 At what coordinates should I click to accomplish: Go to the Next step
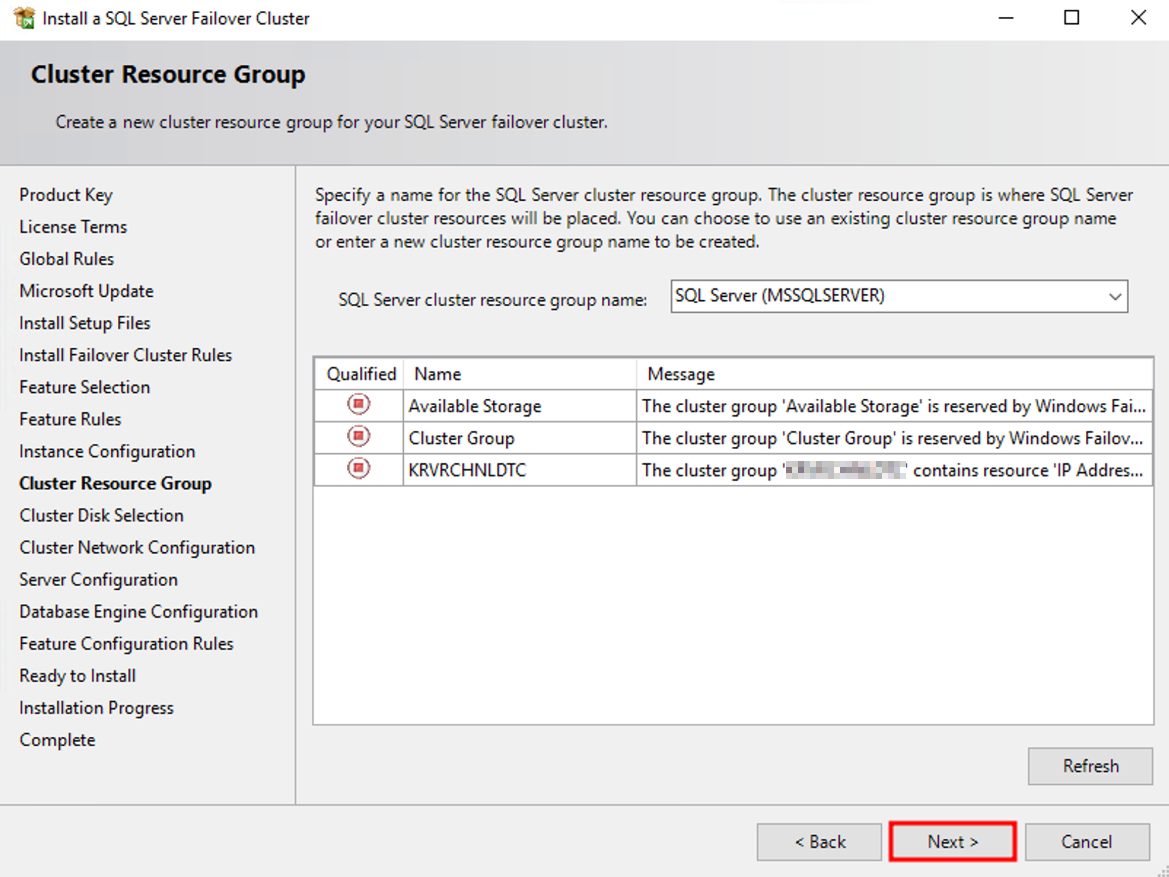pos(952,842)
